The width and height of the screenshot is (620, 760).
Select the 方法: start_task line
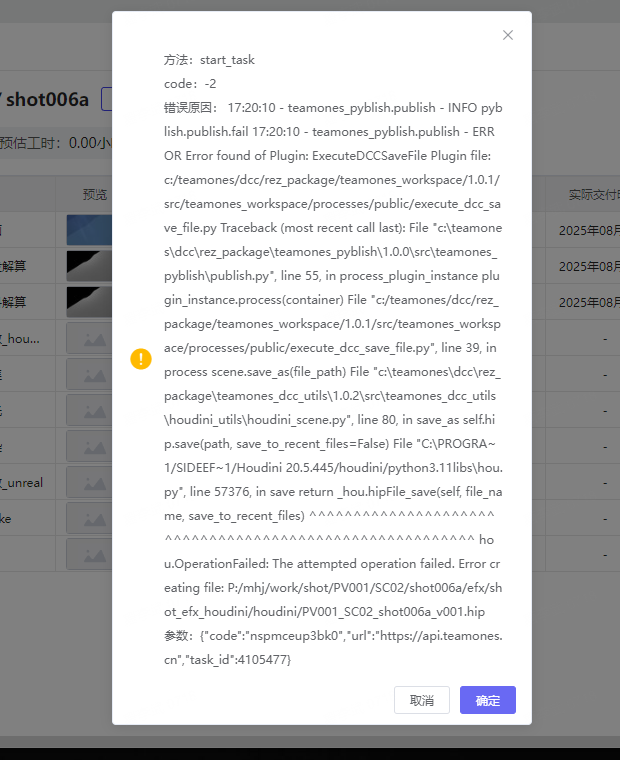click(209, 60)
